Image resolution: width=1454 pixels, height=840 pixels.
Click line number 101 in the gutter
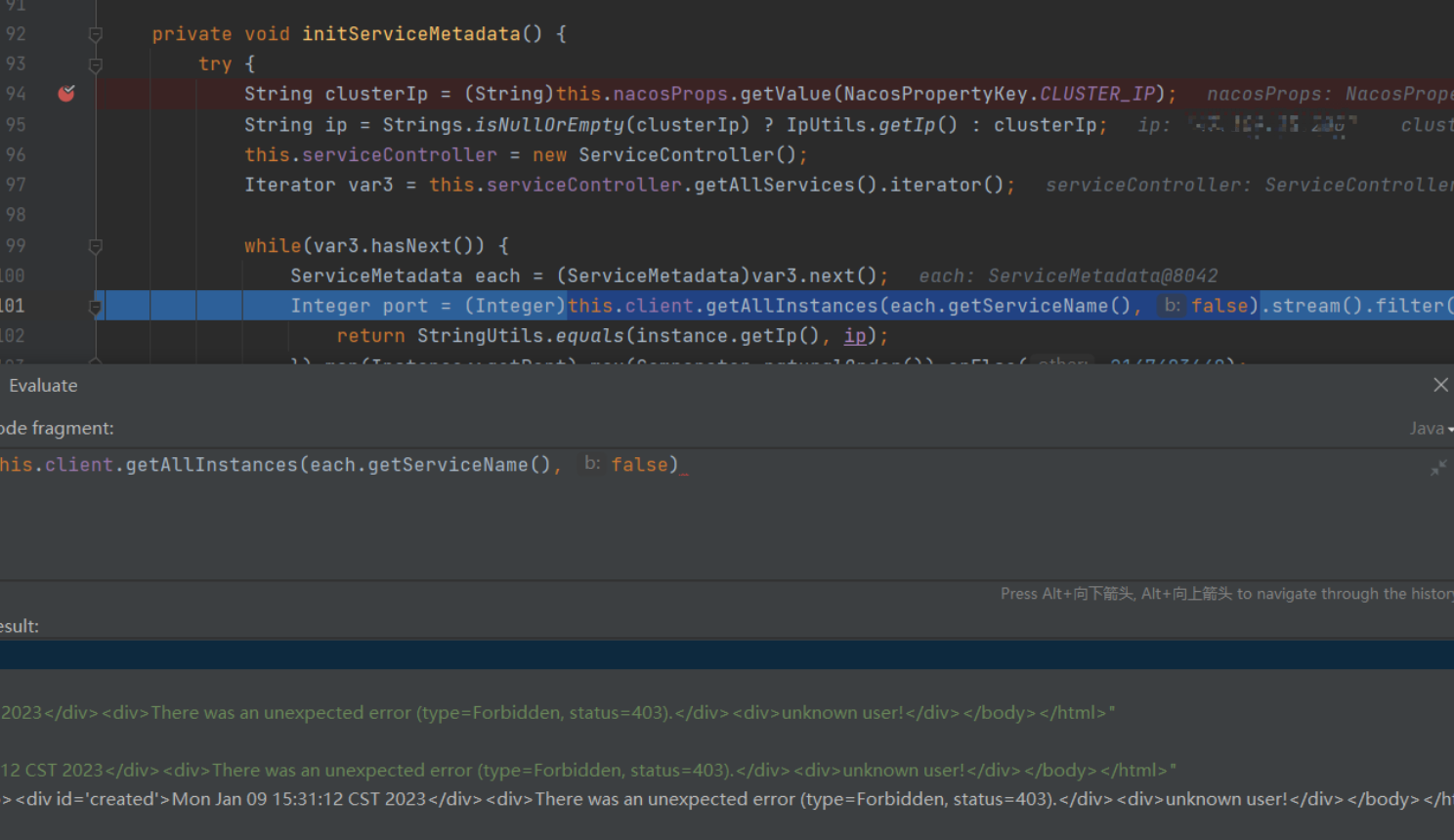tap(13, 305)
